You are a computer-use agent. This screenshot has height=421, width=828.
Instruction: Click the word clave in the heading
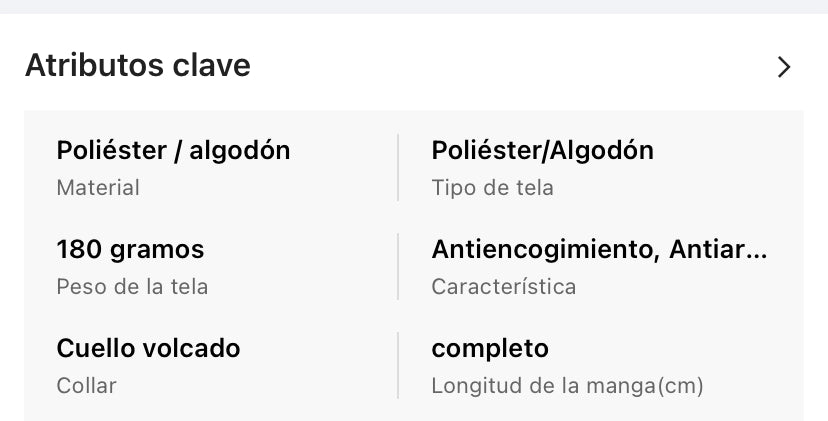pyautogui.click(x=212, y=66)
